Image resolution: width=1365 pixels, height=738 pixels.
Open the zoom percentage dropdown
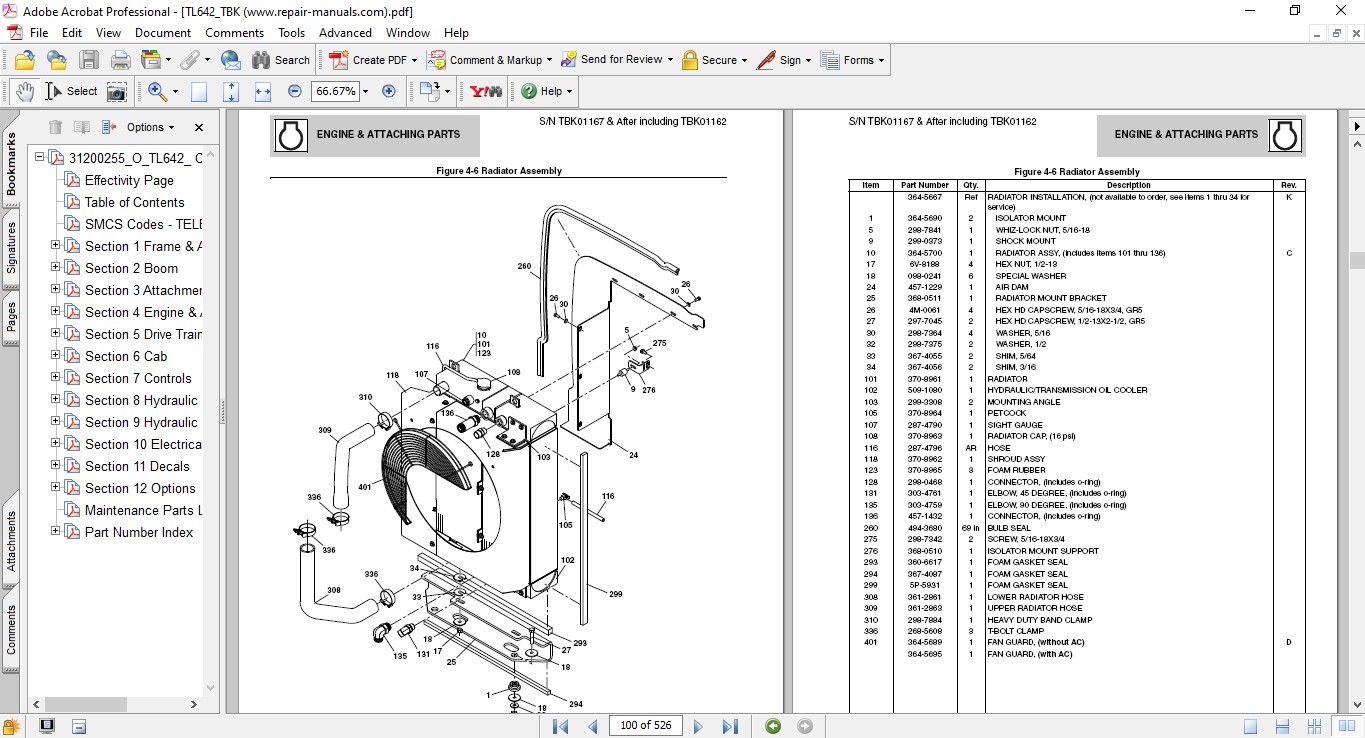pyautogui.click(x=365, y=91)
